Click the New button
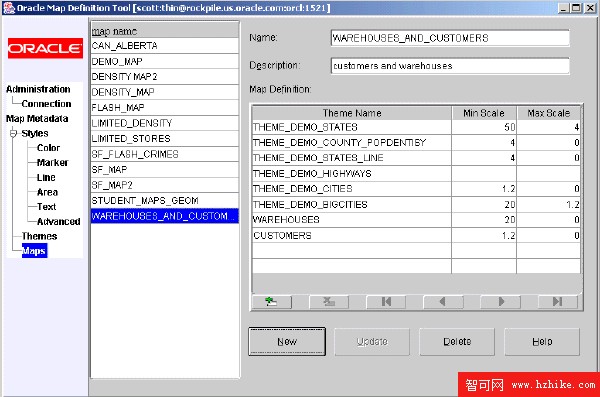This screenshot has height=397, width=600. coord(287,341)
